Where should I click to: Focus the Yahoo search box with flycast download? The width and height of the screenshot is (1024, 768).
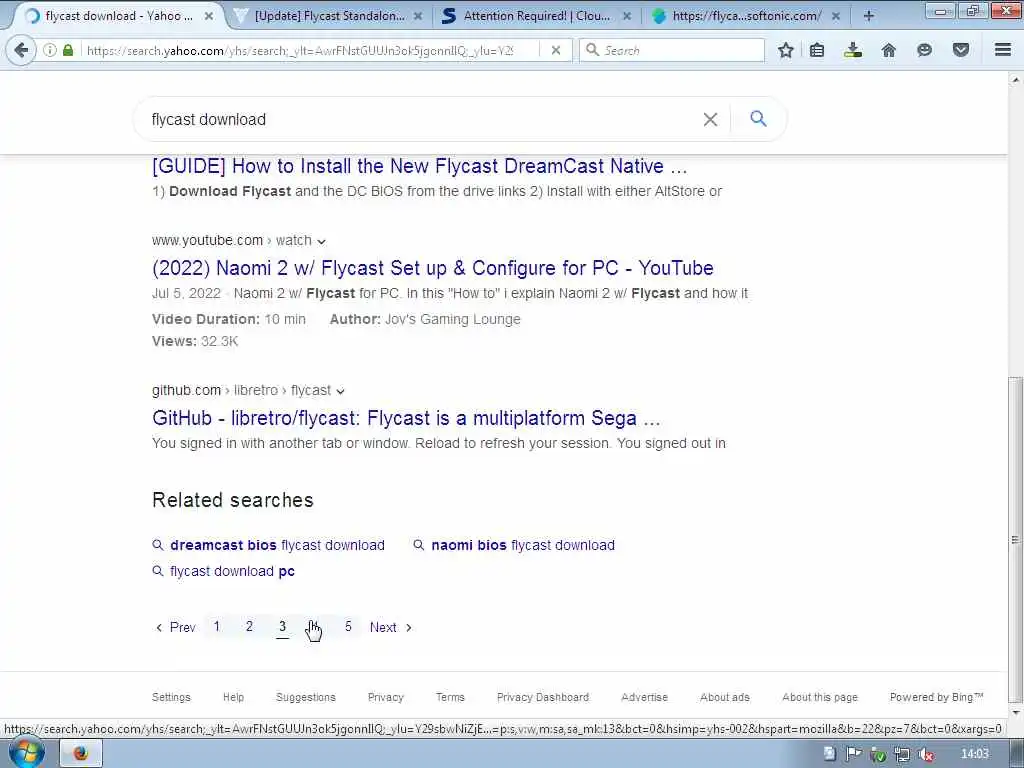[x=418, y=120]
